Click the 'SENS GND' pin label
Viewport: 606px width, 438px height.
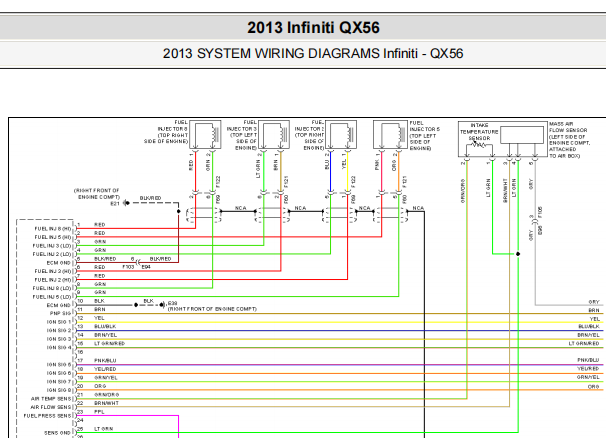point(58,433)
